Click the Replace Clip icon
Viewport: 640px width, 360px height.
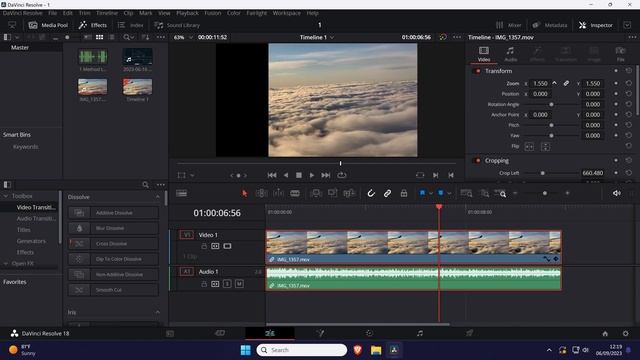tap(349, 193)
